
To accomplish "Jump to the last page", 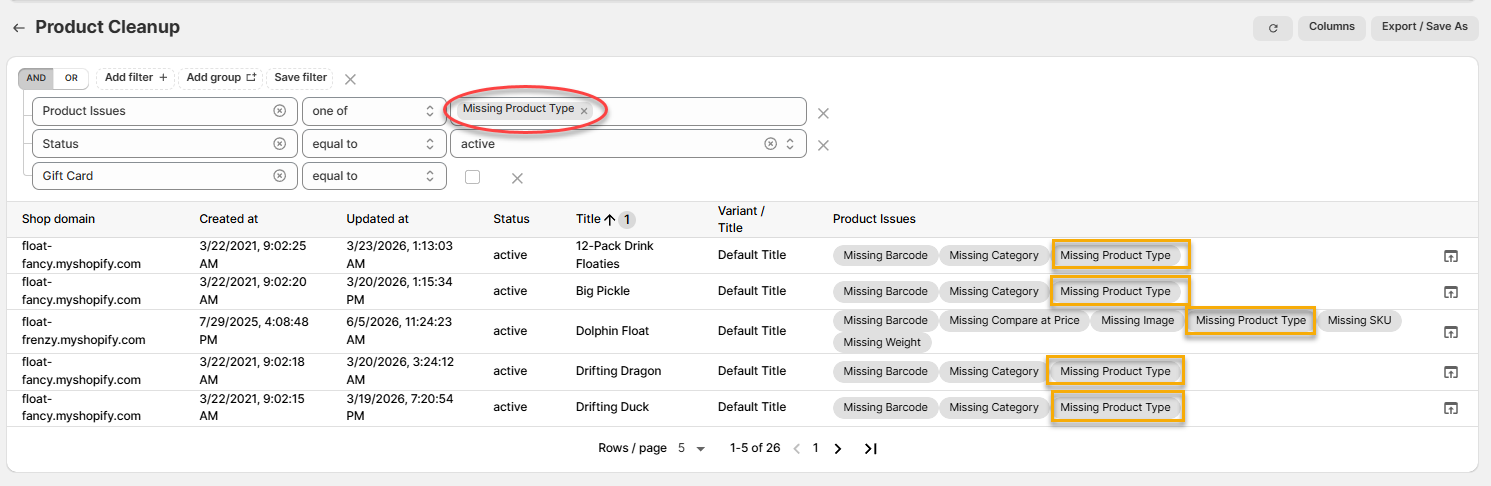I will (871, 449).
